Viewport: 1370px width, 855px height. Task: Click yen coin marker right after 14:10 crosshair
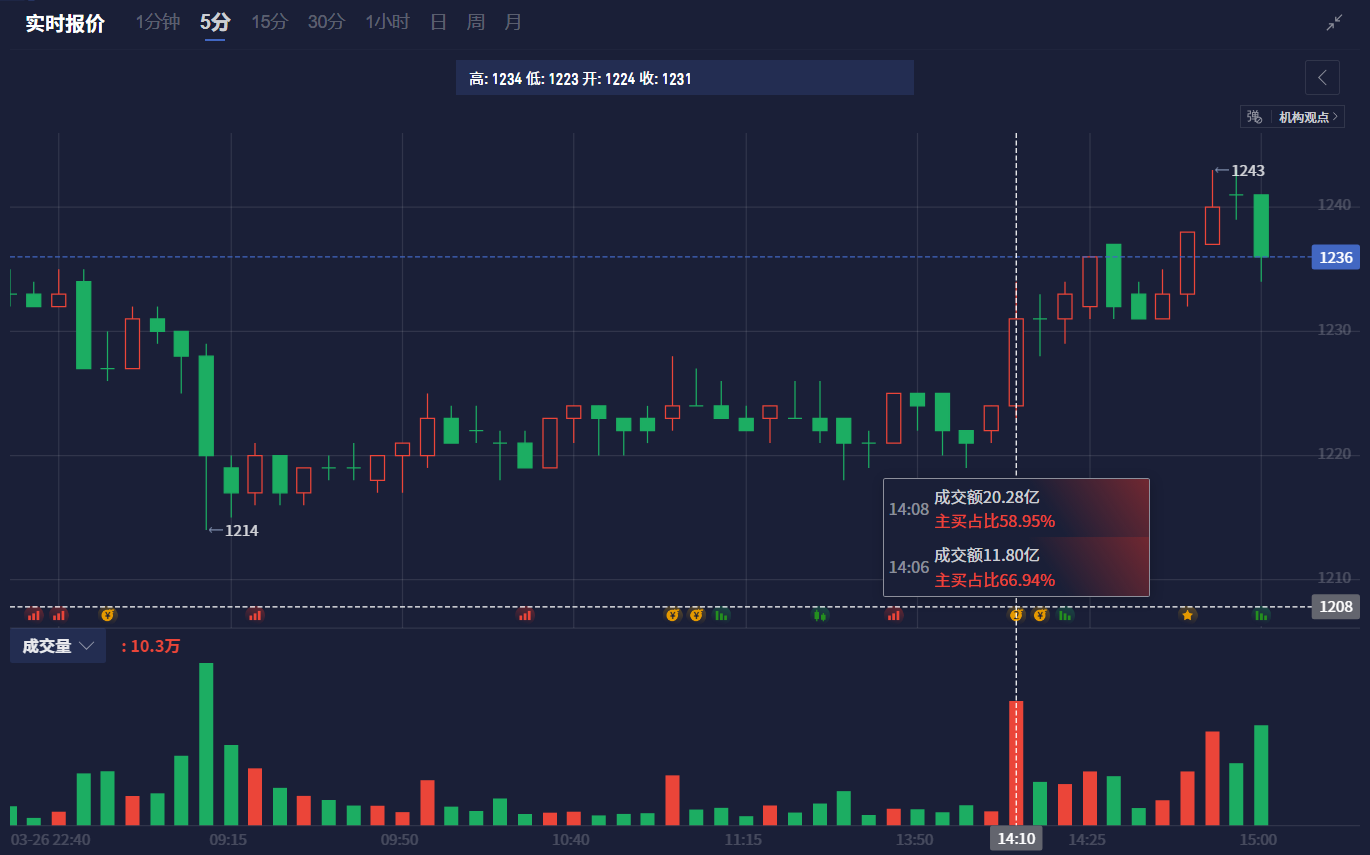[x=1040, y=614]
